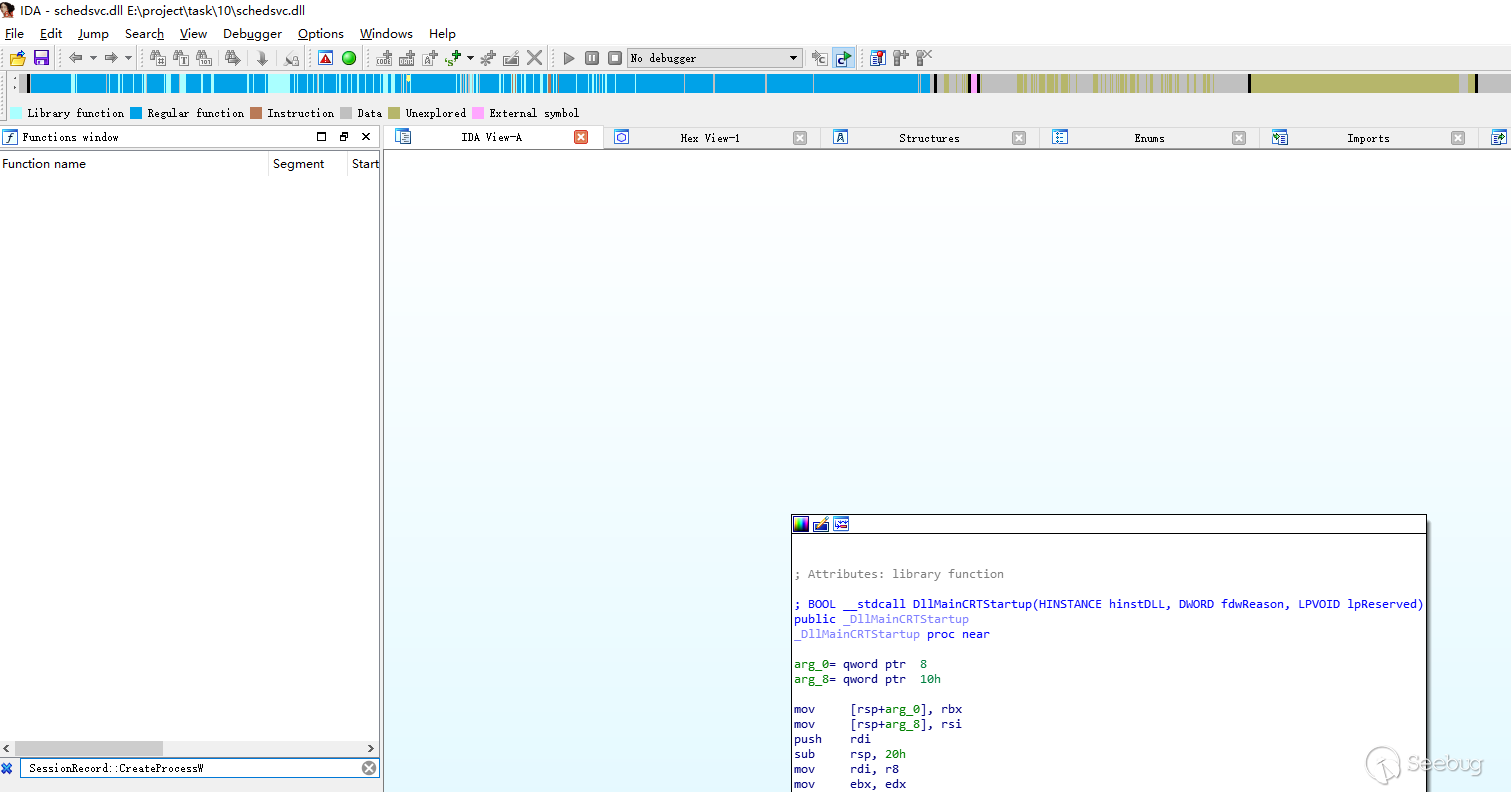Start the process with the play button

(569, 58)
